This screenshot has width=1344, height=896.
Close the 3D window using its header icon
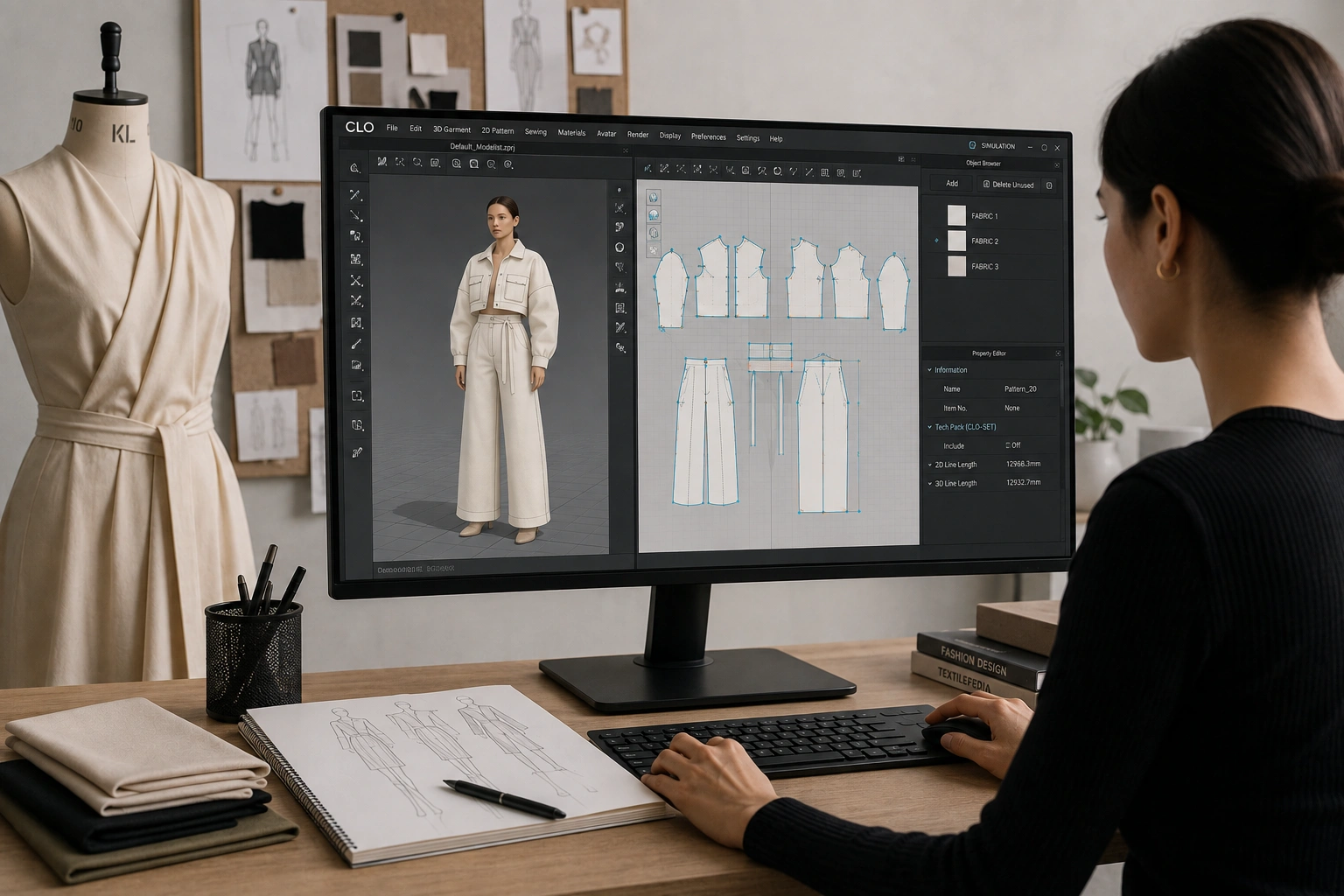click(625, 150)
